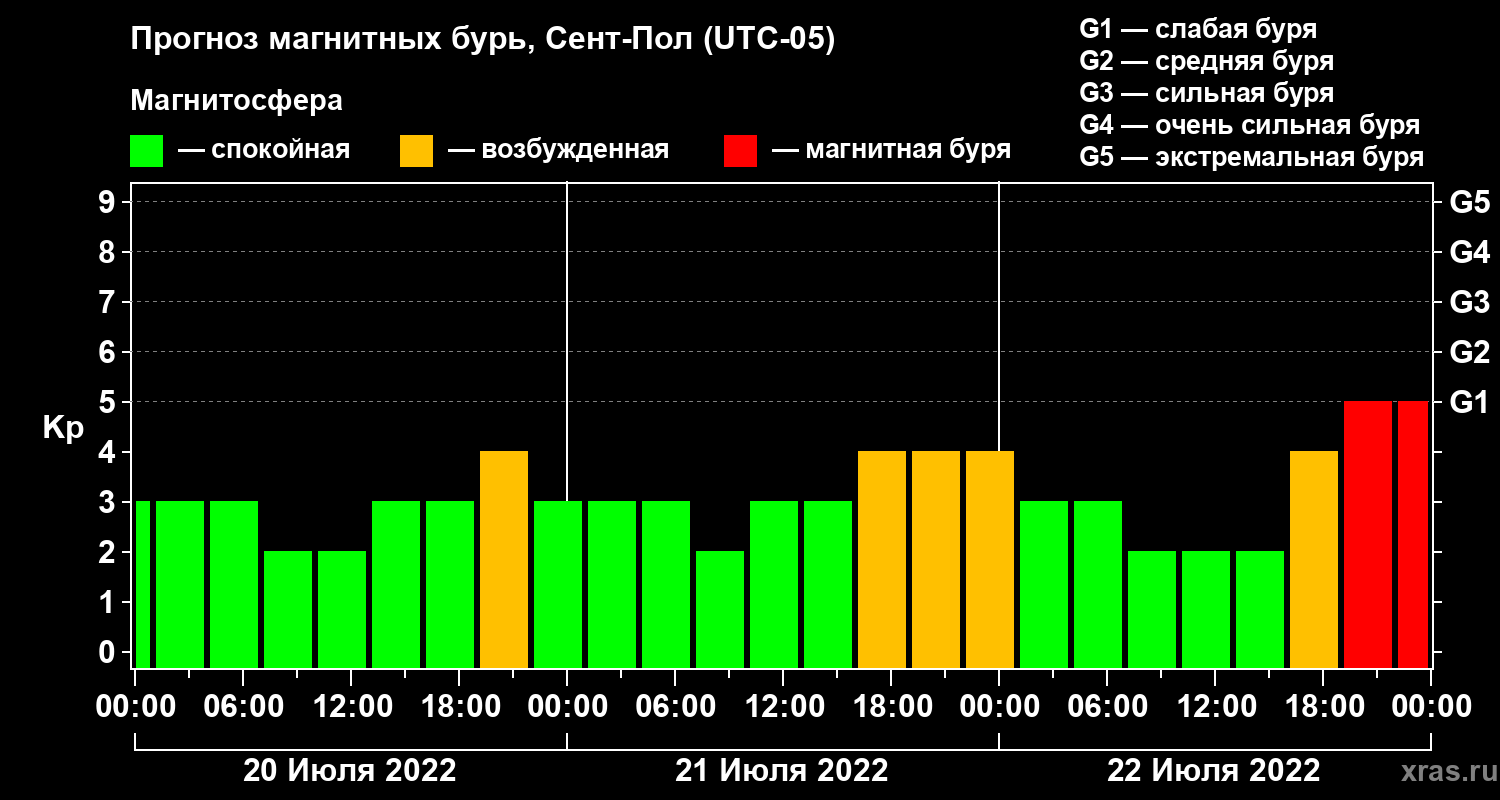Click the G5 label on the right axis

pos(1469,202)
